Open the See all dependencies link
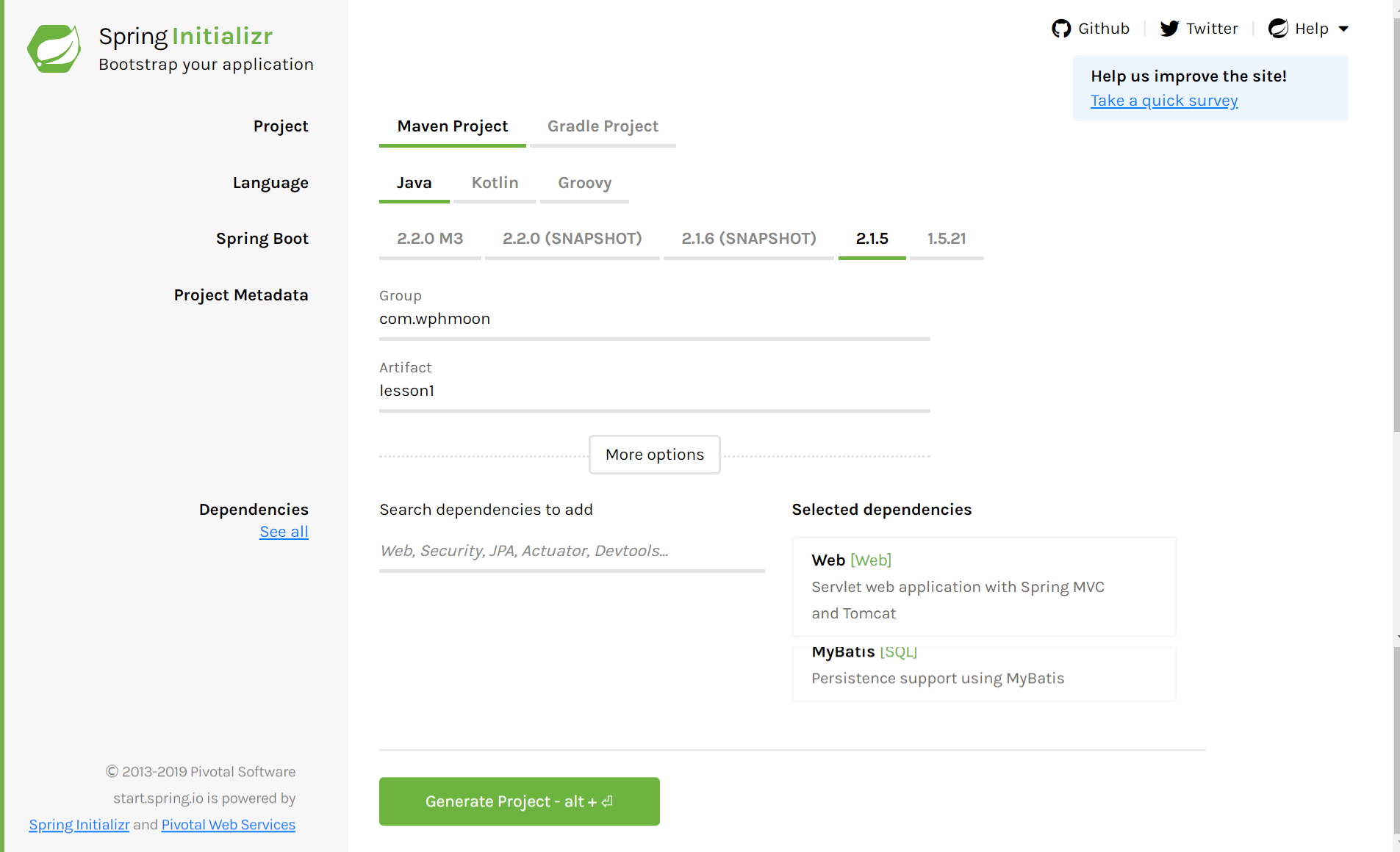 [284, 532]
